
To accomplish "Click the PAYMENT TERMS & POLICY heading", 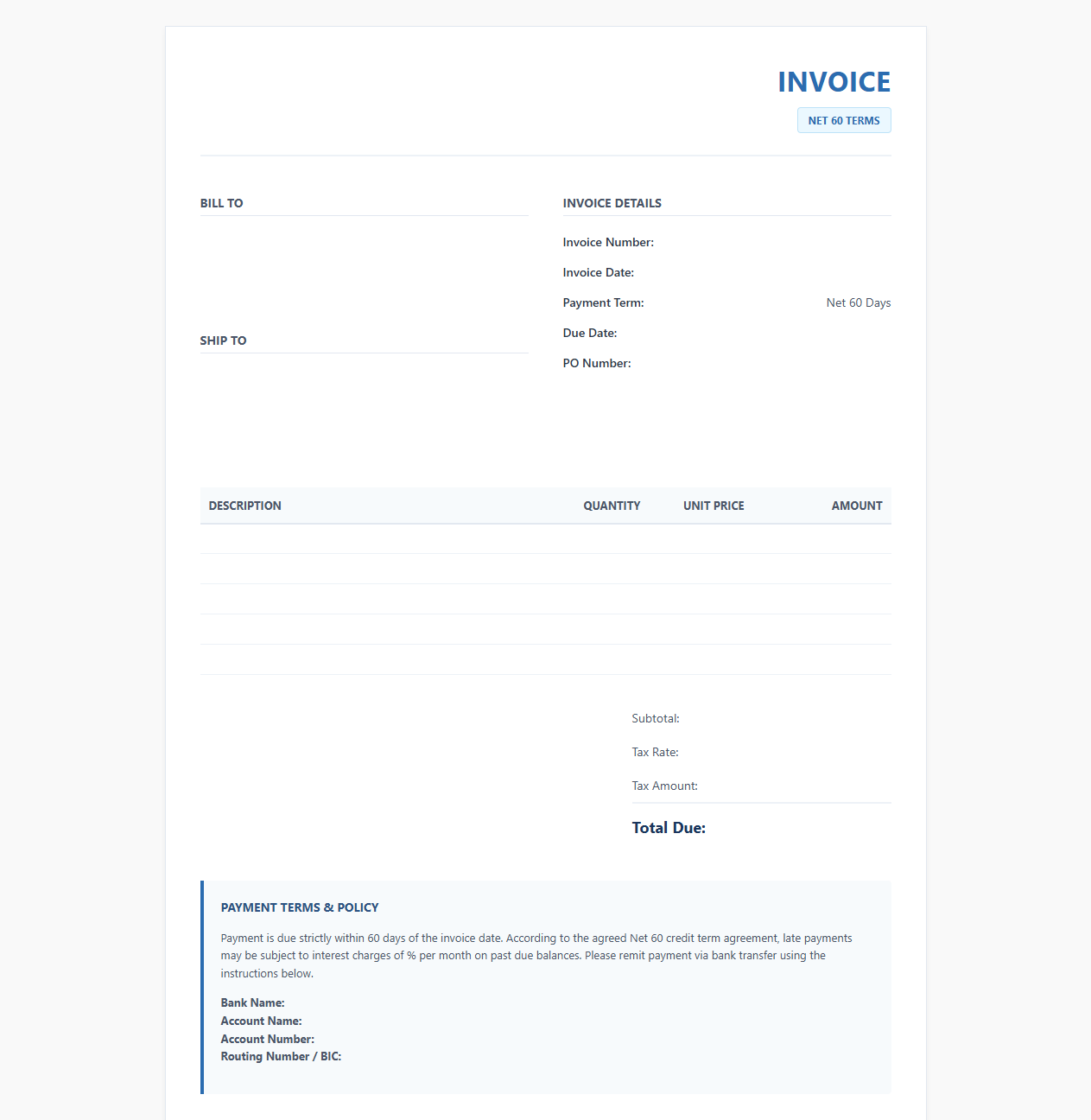I will coord(300,907).
